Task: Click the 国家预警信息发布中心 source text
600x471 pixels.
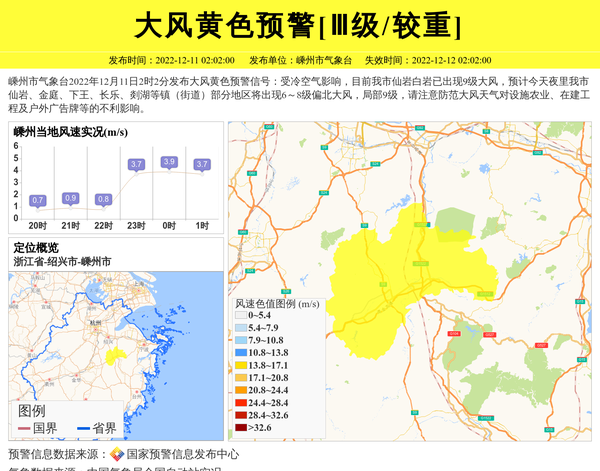Action: click(x=183, y=454)
